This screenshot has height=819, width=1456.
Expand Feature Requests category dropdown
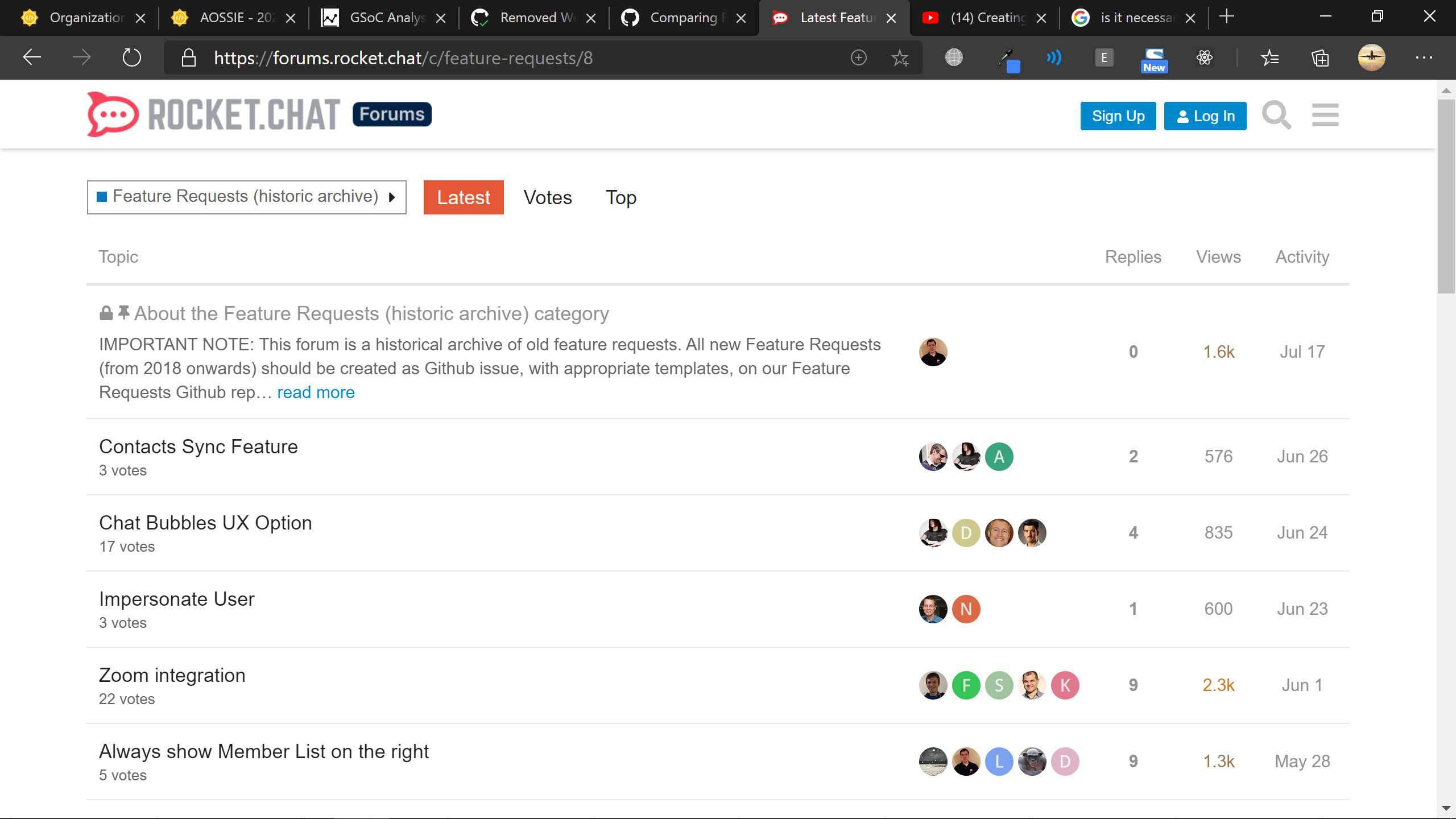tap(246, 197)
